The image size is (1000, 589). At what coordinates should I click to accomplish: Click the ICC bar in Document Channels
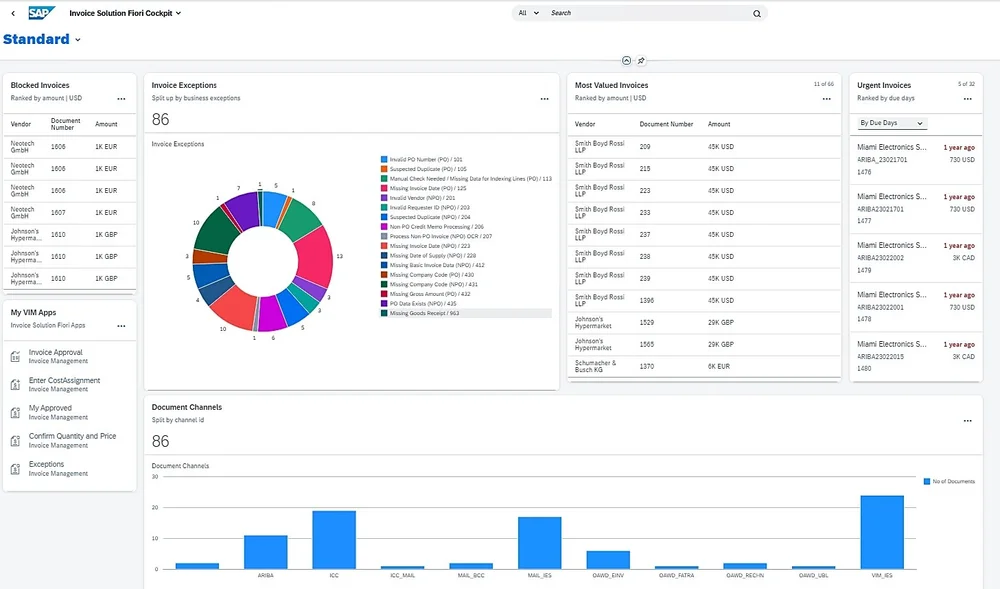tap(334, 540)
